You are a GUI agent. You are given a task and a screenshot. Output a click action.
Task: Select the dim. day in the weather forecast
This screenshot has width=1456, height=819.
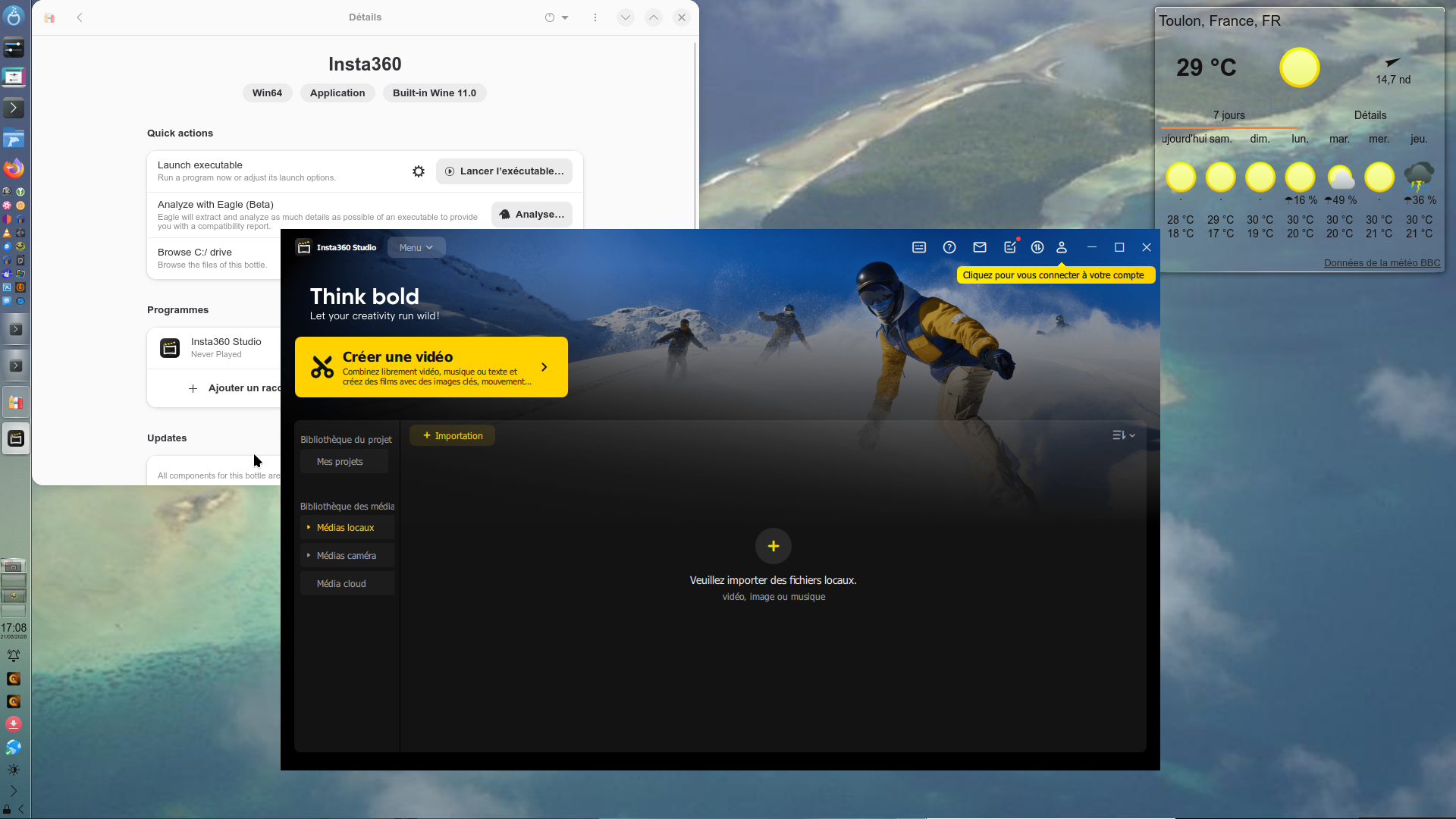click(x=1260, y=139)
